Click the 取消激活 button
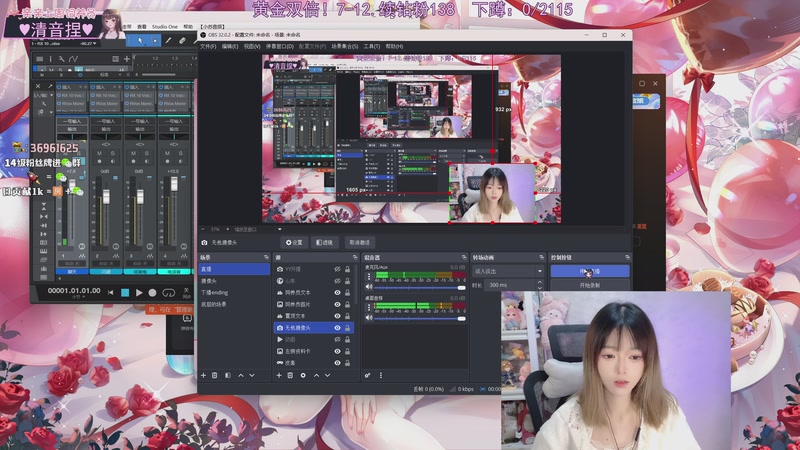 (360, 242)
